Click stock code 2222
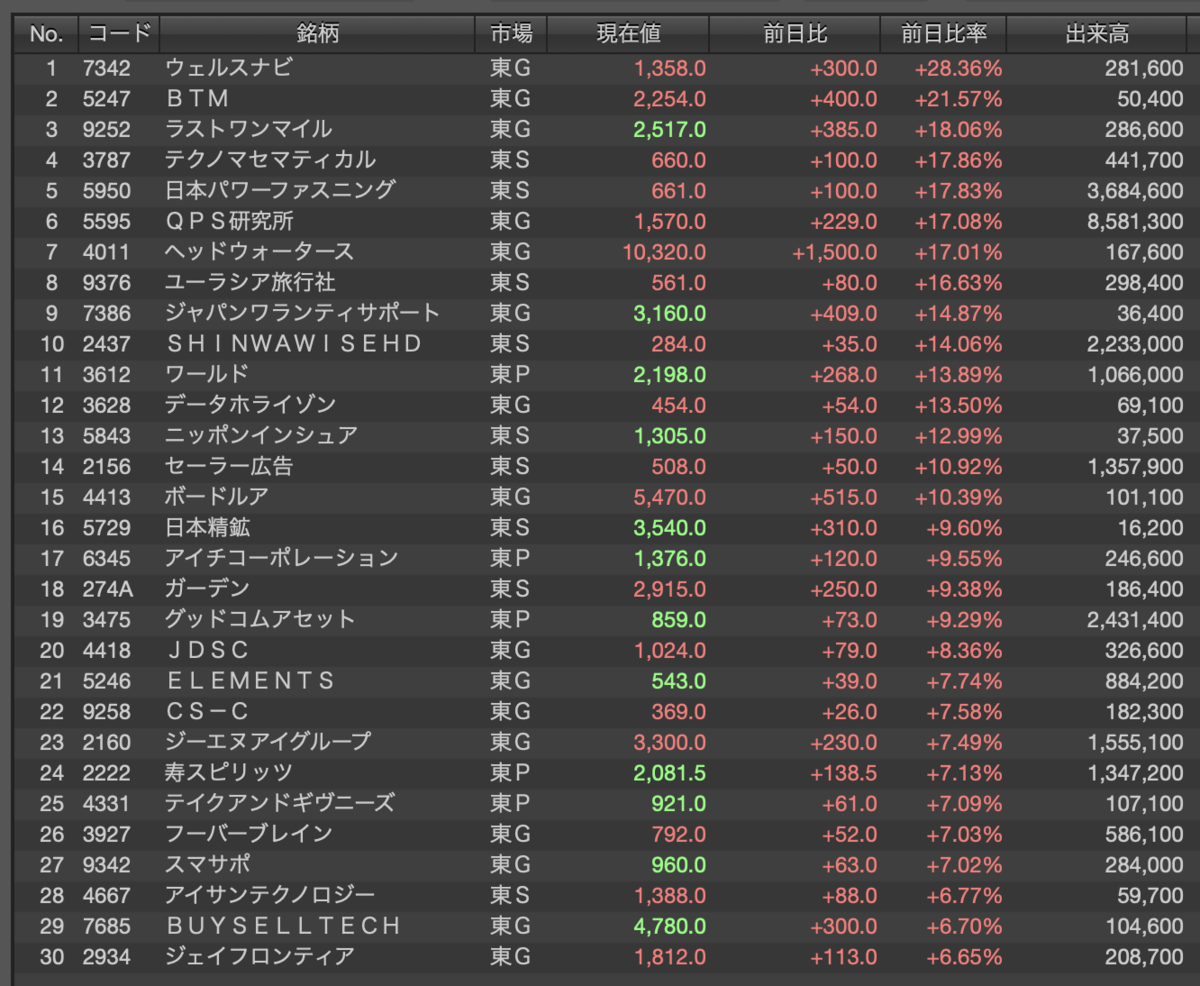The height and width of the screenshot is (986, 1200). (109, 772)
